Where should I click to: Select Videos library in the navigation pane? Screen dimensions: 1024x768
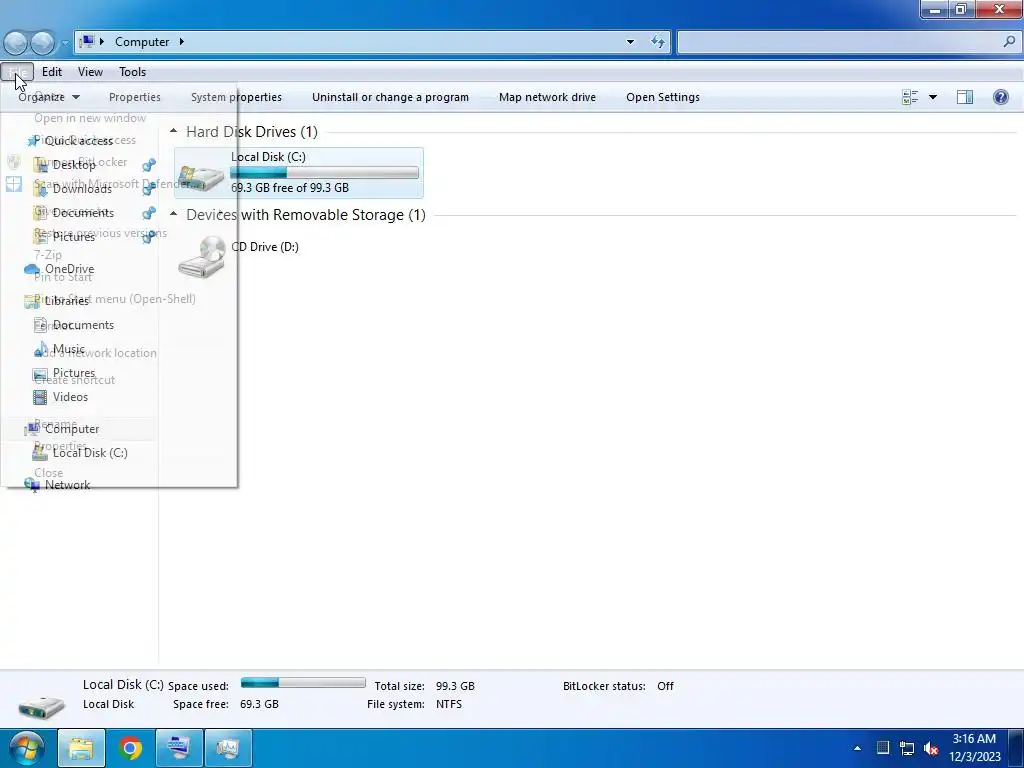70,397
